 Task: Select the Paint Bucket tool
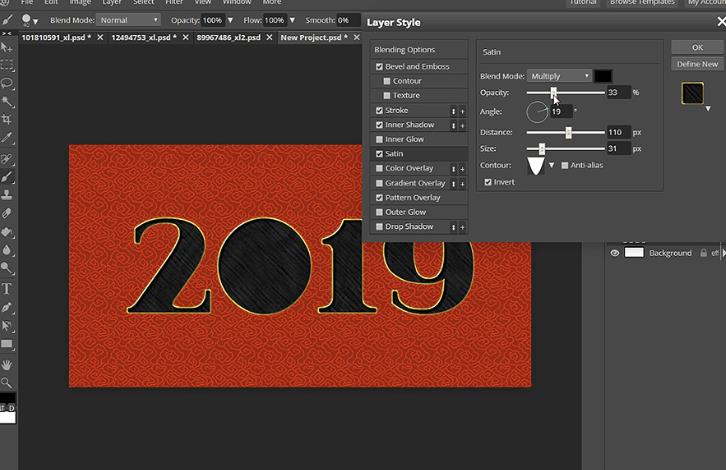(6, 232)
